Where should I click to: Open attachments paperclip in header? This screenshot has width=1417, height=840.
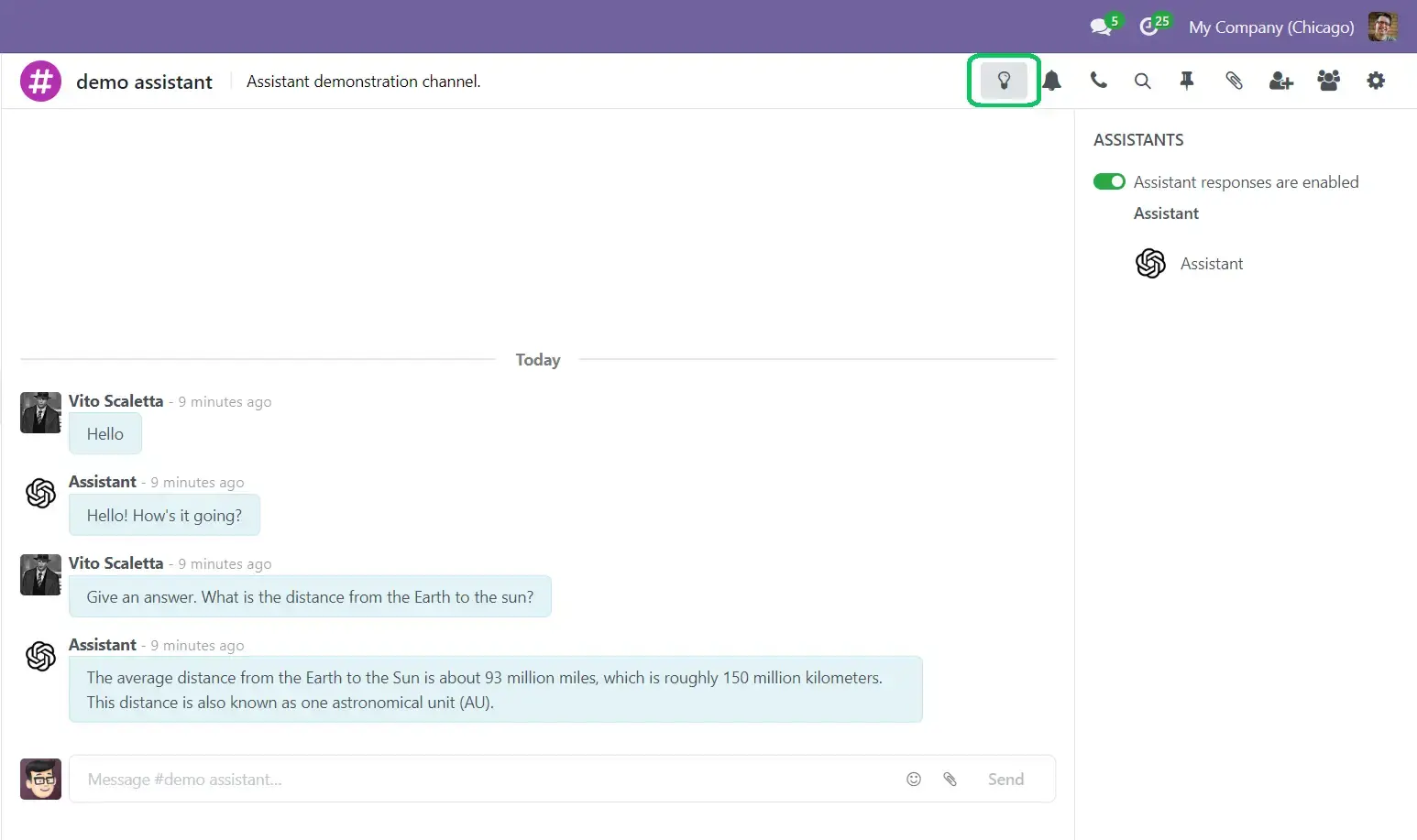point(1234,81)
